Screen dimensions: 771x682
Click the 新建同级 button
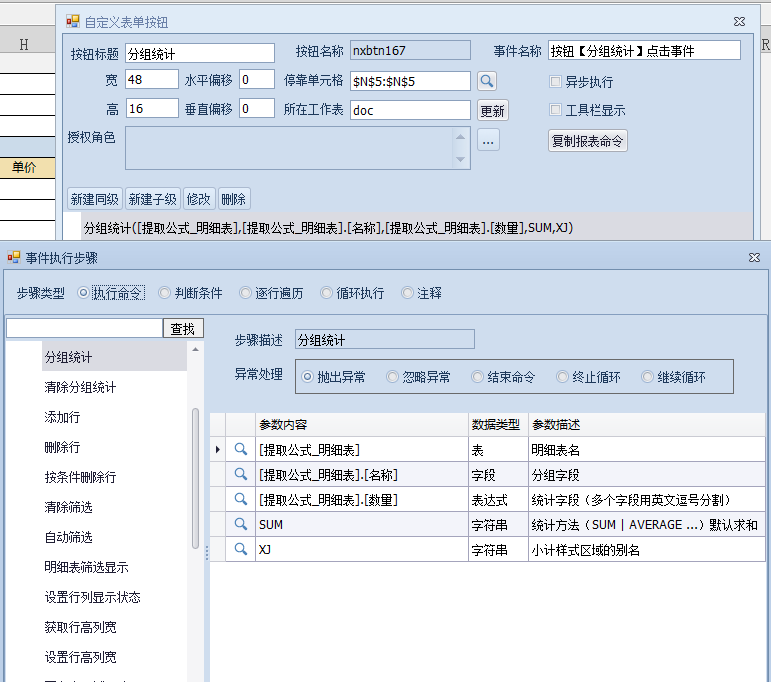pyautogui.click(x=94, y=199)
